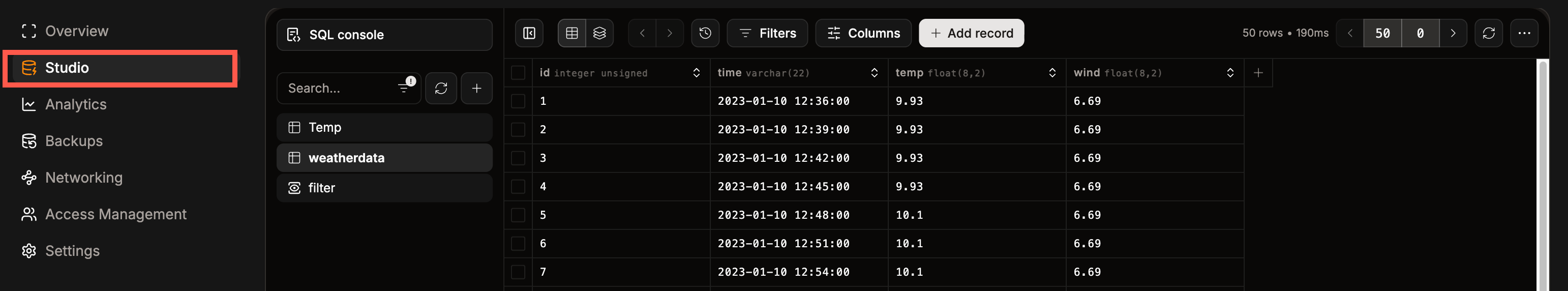Image resolution: width=1568 pixels, height=291 pixels.
Task: Check the row with id 2
Action: 518,130
